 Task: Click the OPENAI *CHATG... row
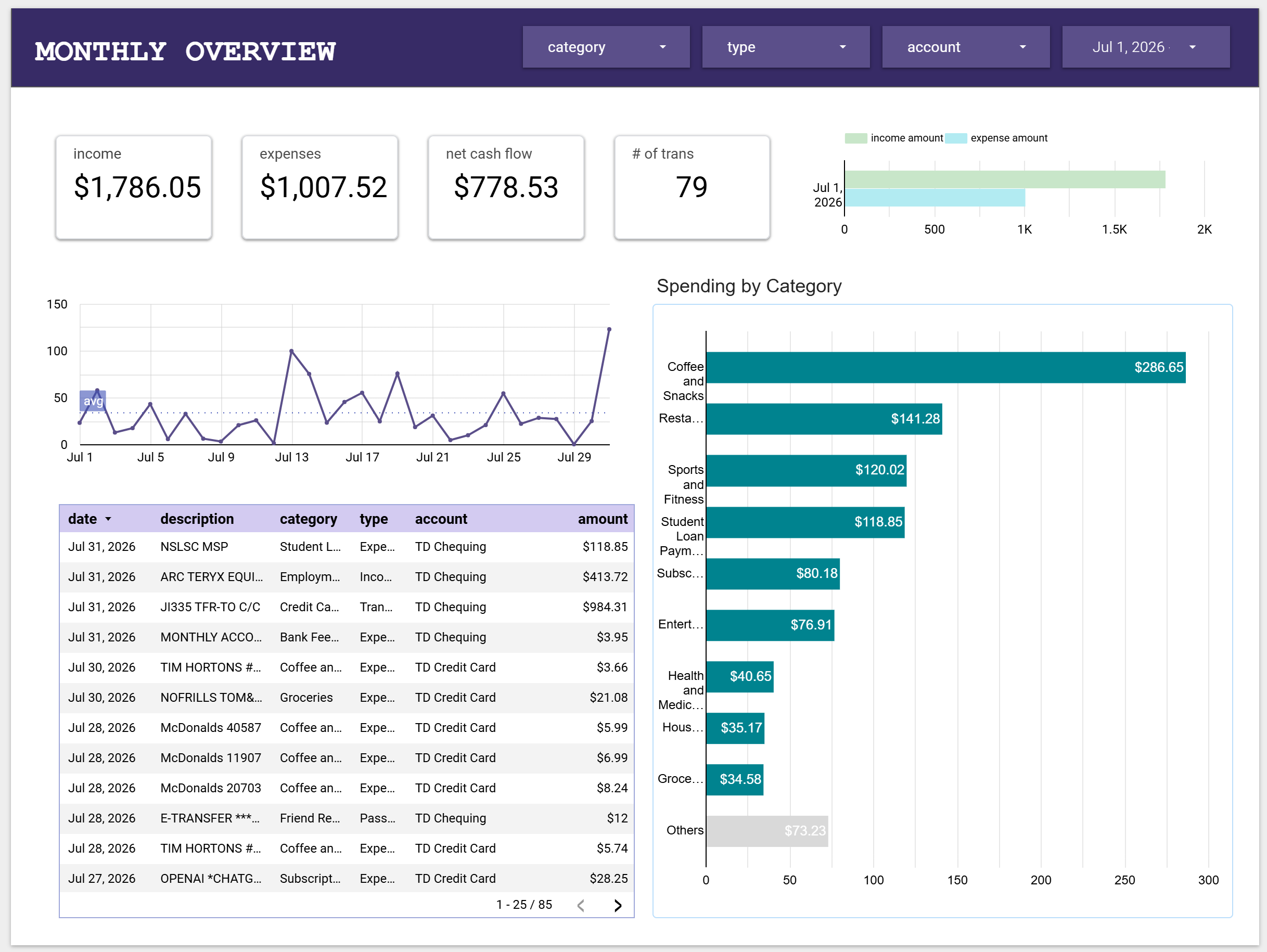coord(347,879)
